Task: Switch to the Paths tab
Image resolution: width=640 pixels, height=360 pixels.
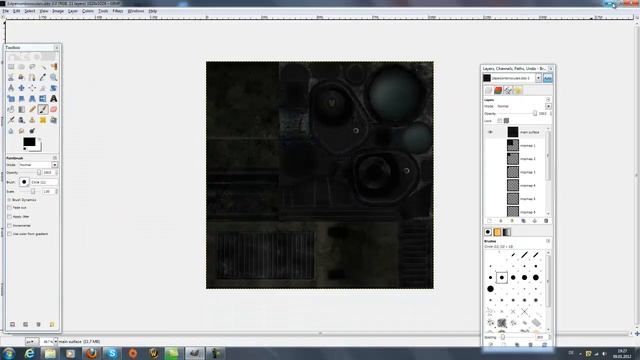Action: (x=508, y=90)
